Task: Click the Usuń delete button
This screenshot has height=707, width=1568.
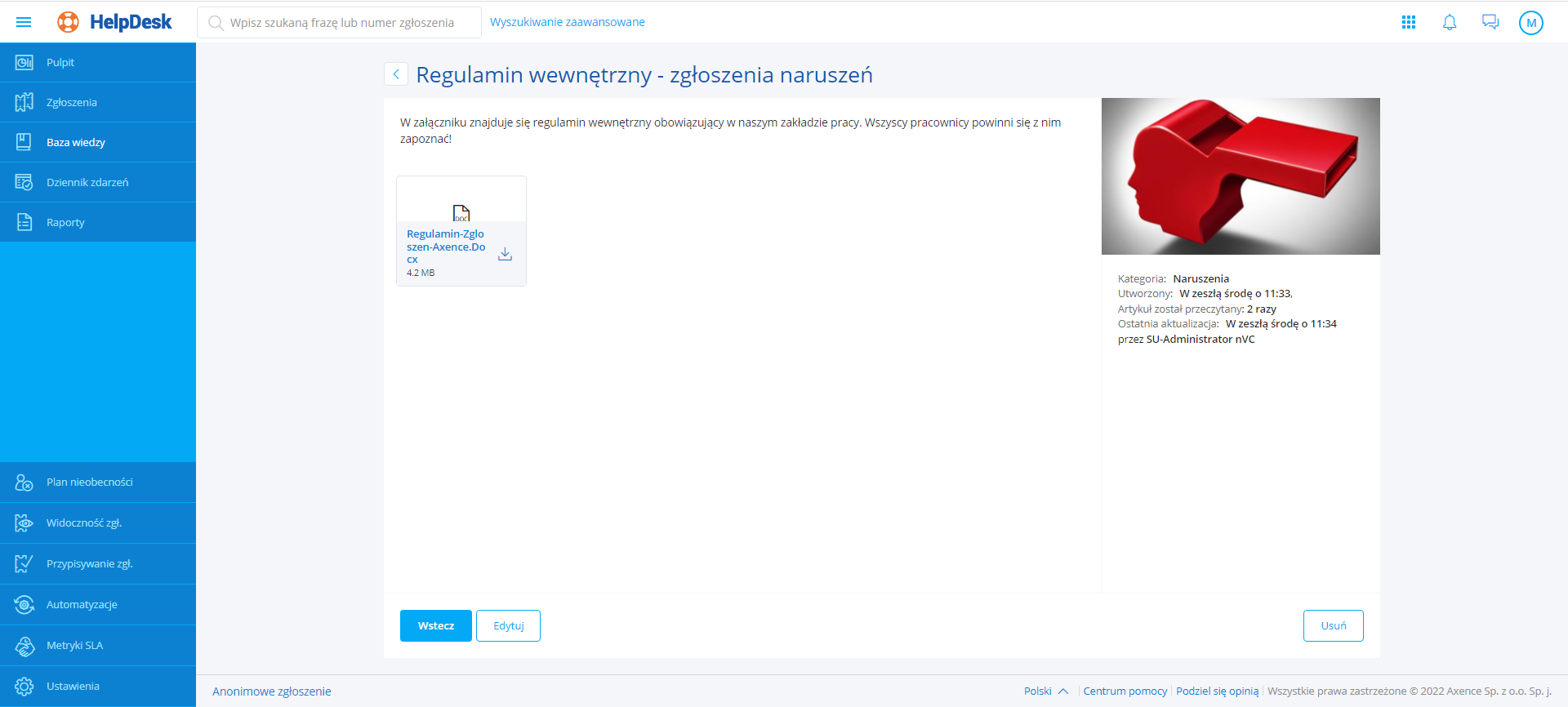Action: tap(1333, 625)
